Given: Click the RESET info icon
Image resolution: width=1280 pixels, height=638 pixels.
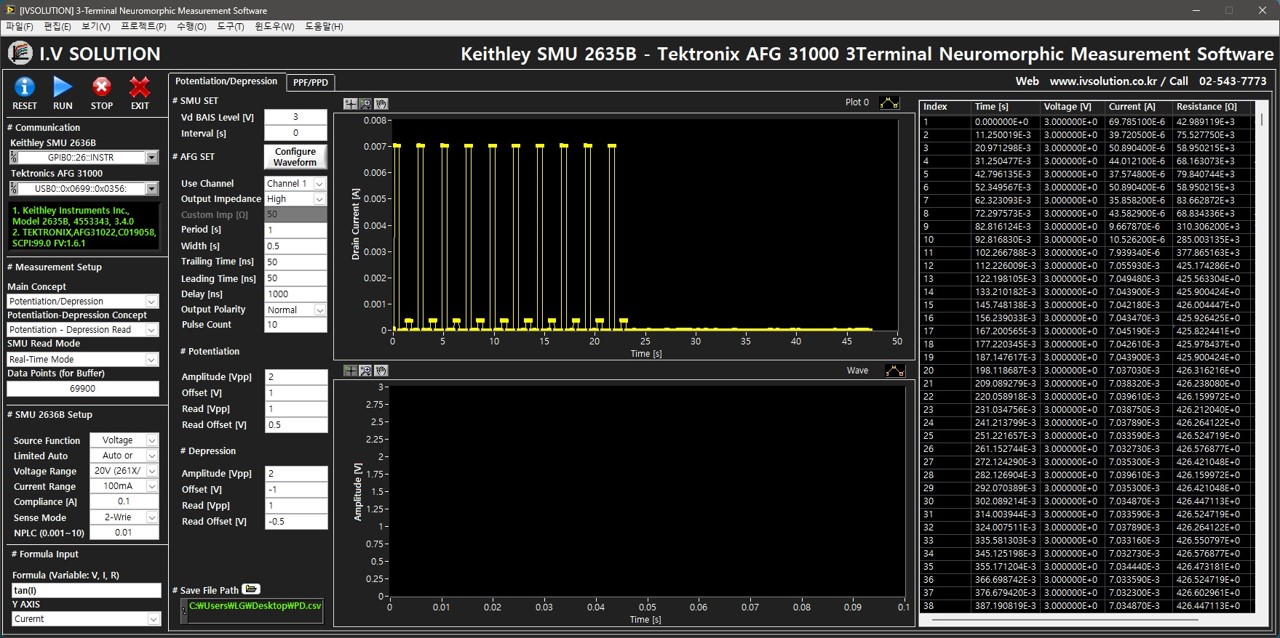Looking at the screenshot, I should (24, 87).
